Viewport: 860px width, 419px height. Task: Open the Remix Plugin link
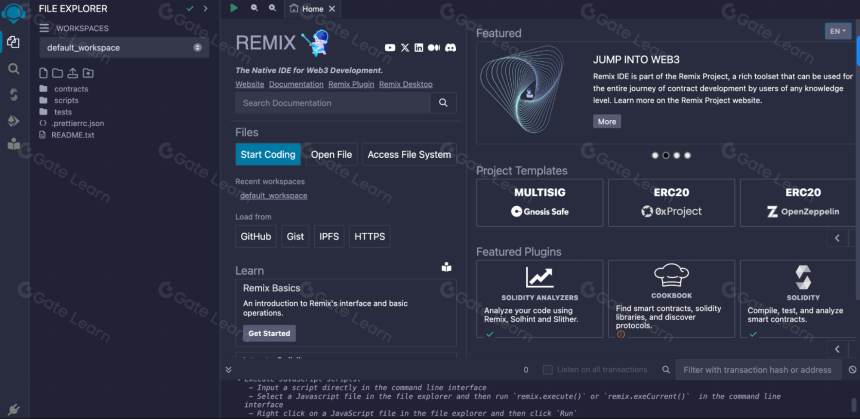352,84
